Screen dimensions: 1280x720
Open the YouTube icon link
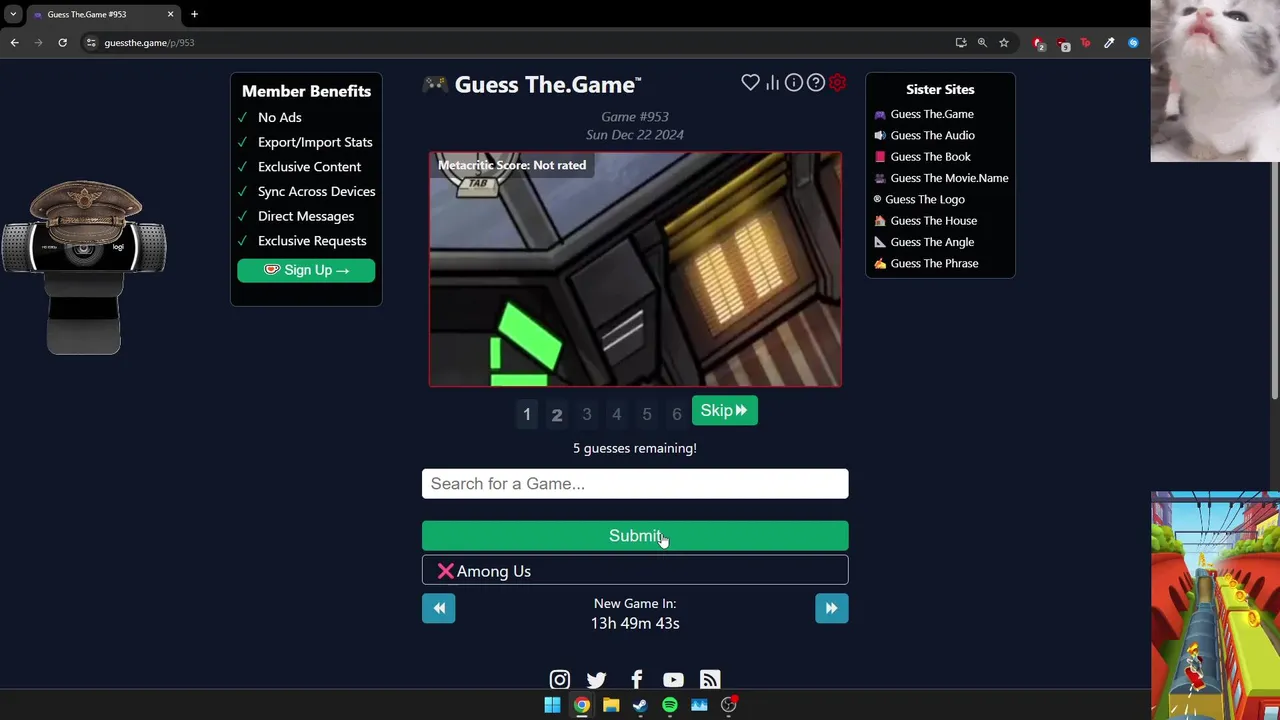[x=673, y=680]
